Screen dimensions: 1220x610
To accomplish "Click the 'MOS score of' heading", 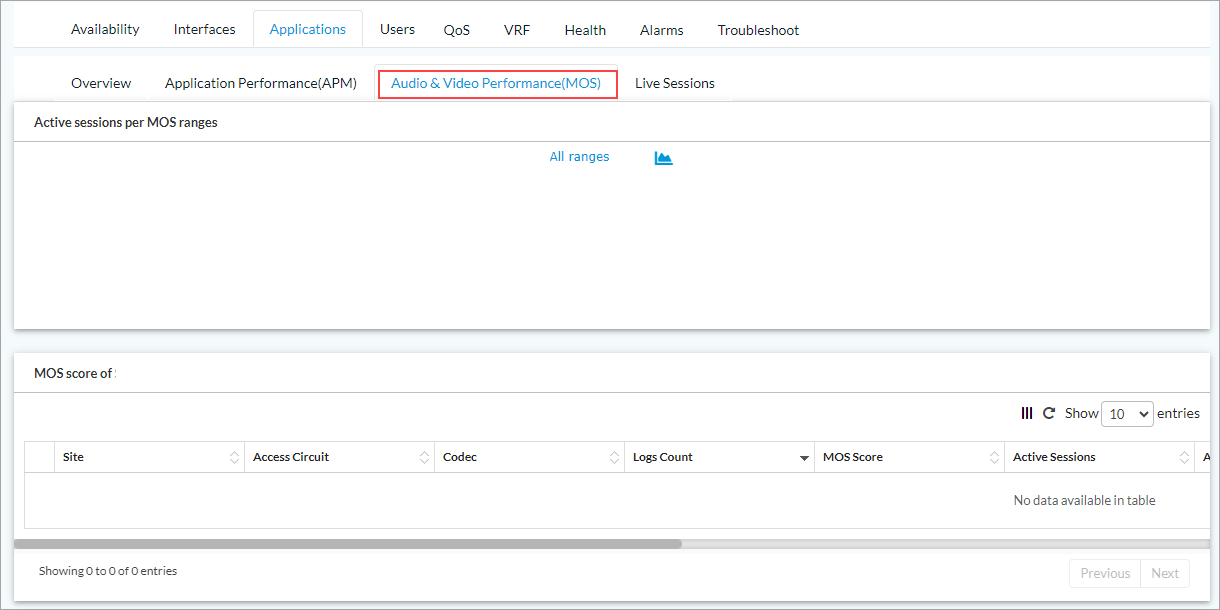I will click(x=73, y=373).
